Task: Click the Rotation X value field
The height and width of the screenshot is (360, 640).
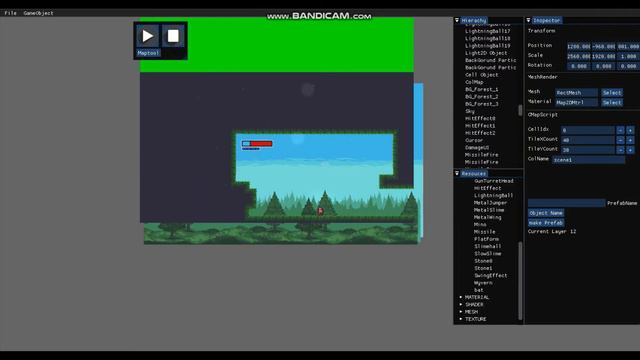Action: (578, 66)
